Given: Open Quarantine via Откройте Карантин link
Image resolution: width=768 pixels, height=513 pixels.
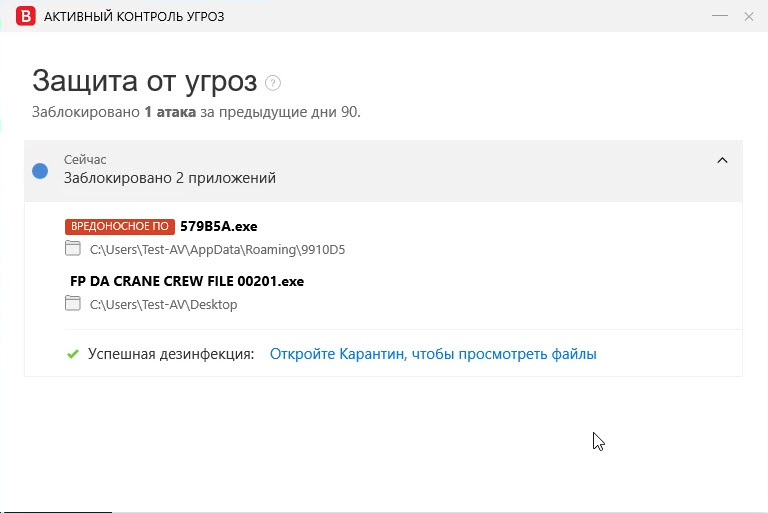Looking at the screenshot, I should [433, 354].
